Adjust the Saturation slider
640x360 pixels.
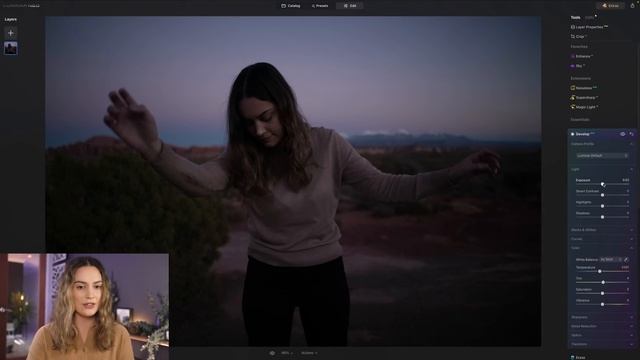[x=602, y=293]
